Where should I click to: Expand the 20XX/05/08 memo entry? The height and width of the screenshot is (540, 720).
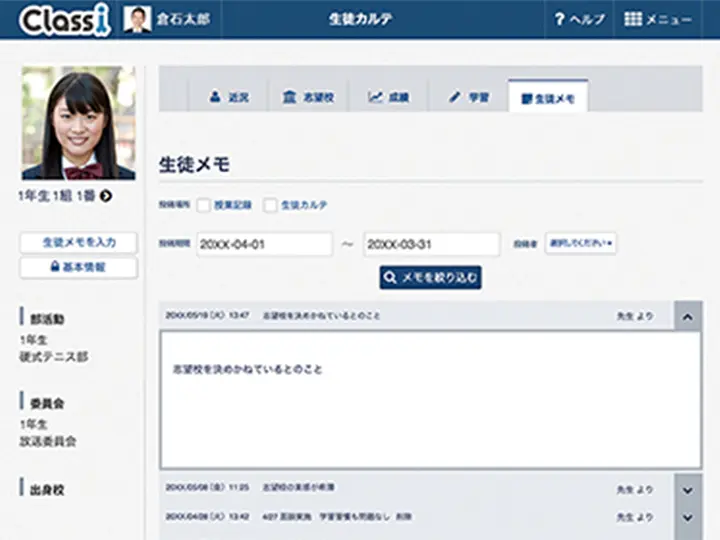687,489
